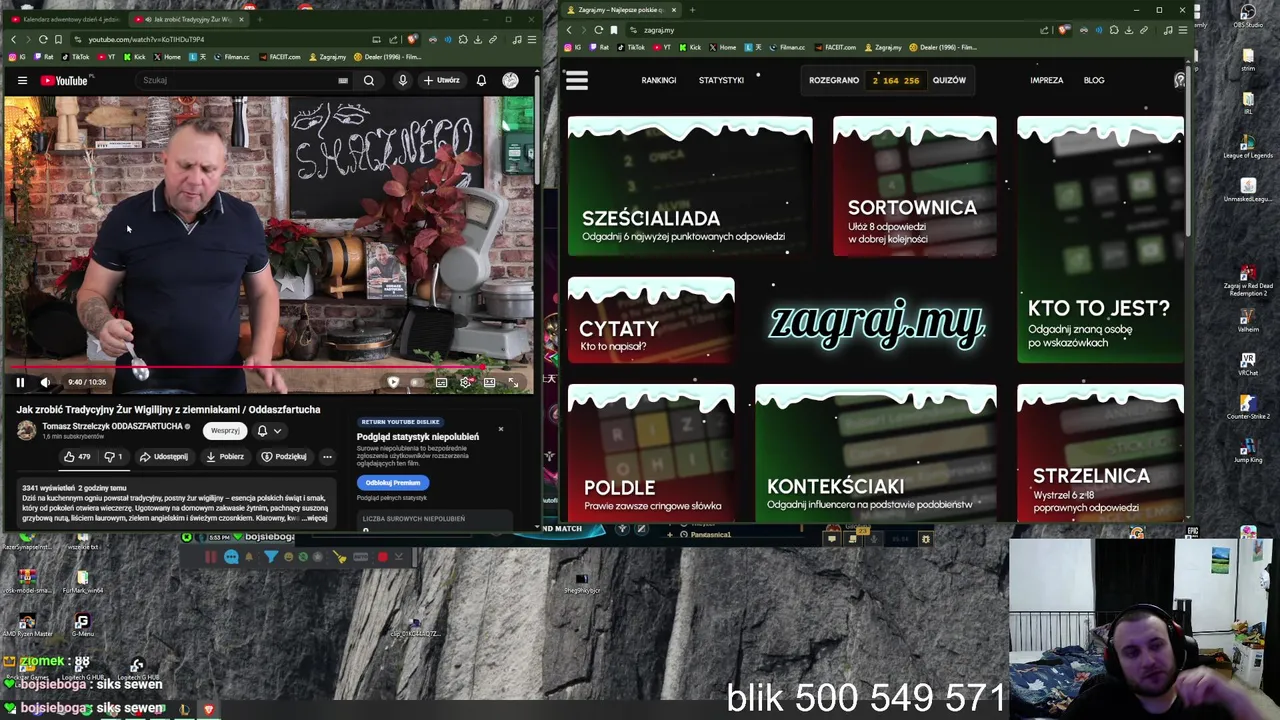Open OBS Studio desktop shortcut
The width and height of the screenshot is (1280, 720).
1248,16
